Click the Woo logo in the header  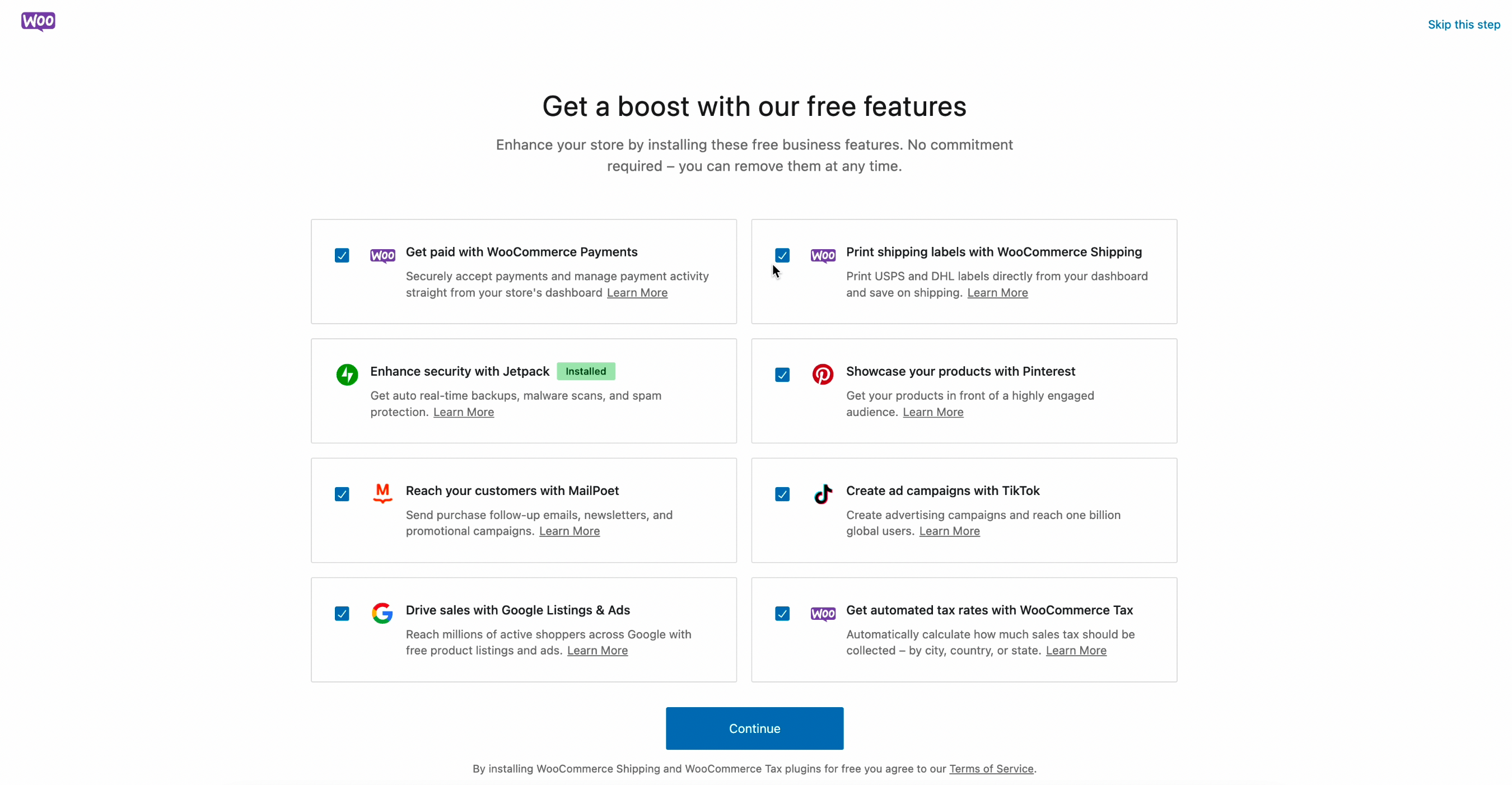[38, 22]
